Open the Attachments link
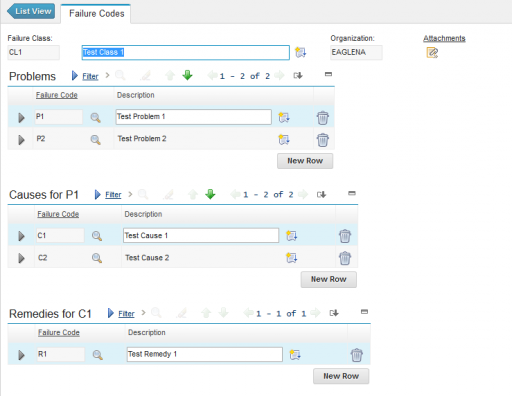512x396 pixels. coord(444,38)
